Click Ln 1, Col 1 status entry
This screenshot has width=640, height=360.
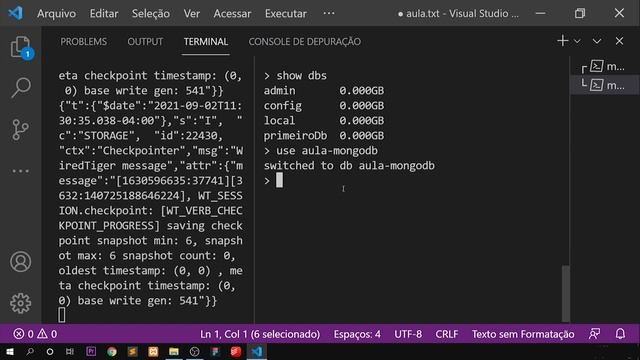[260, 334]
